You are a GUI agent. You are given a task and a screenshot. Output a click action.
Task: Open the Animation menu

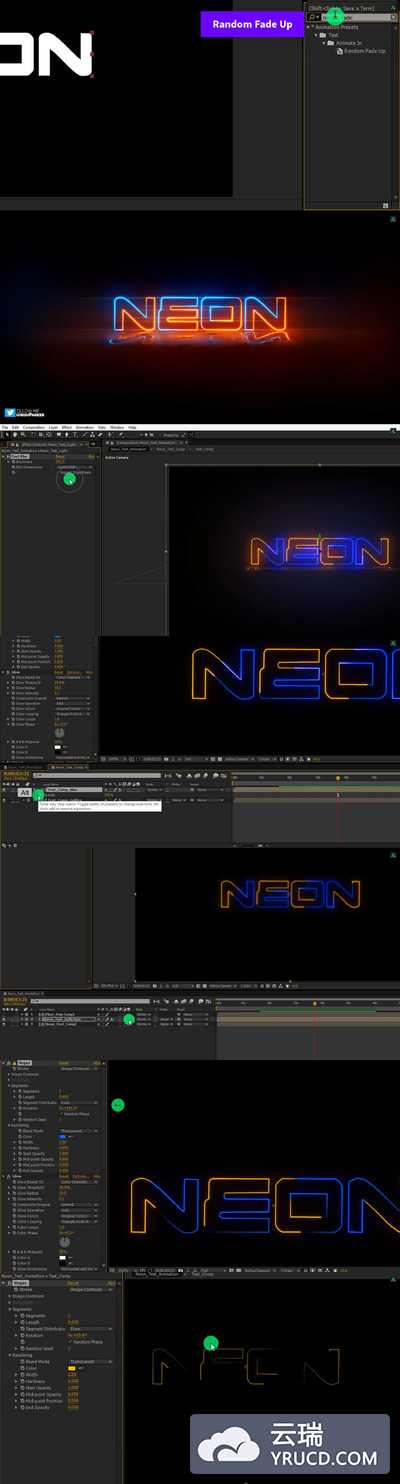[x=85, y=427]
